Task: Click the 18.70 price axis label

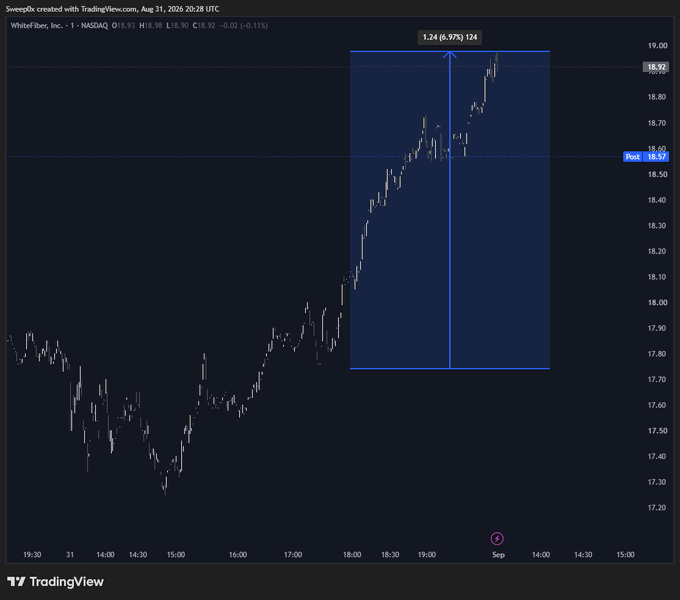Action: point(657,123)
